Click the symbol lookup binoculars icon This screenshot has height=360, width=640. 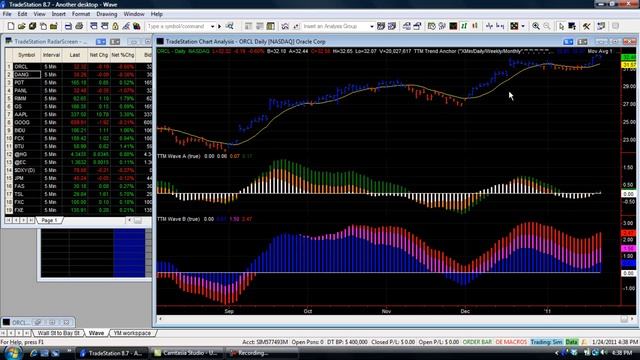pos(230,26)
